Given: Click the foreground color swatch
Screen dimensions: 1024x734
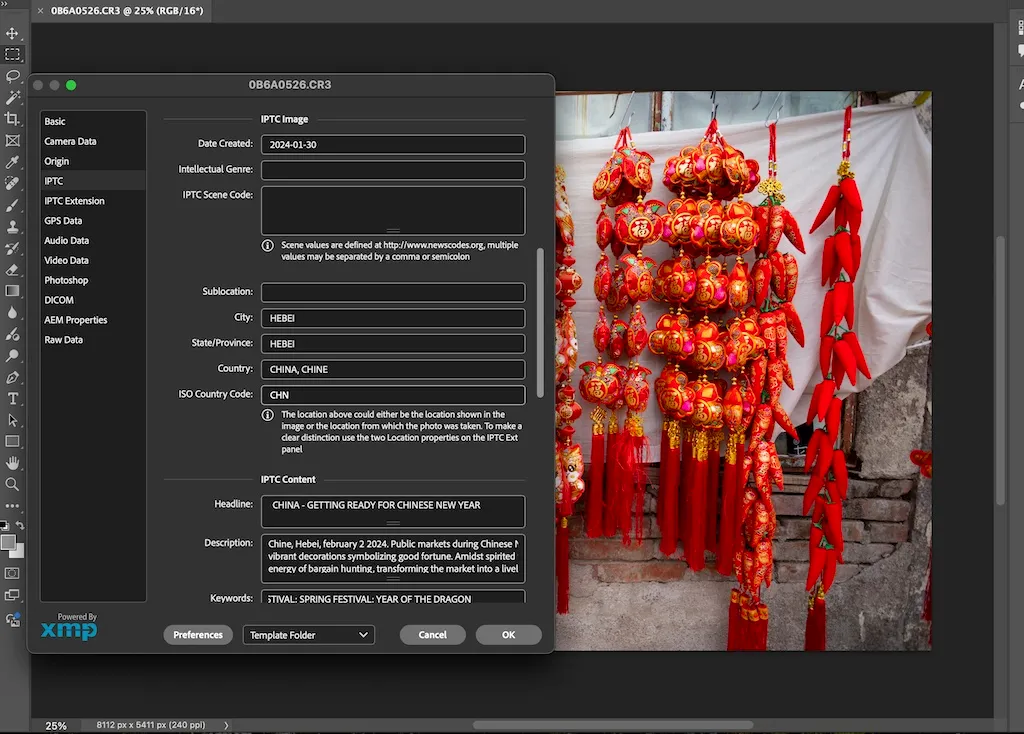Looking at the screenshot, I should click(x=8, y=542).
